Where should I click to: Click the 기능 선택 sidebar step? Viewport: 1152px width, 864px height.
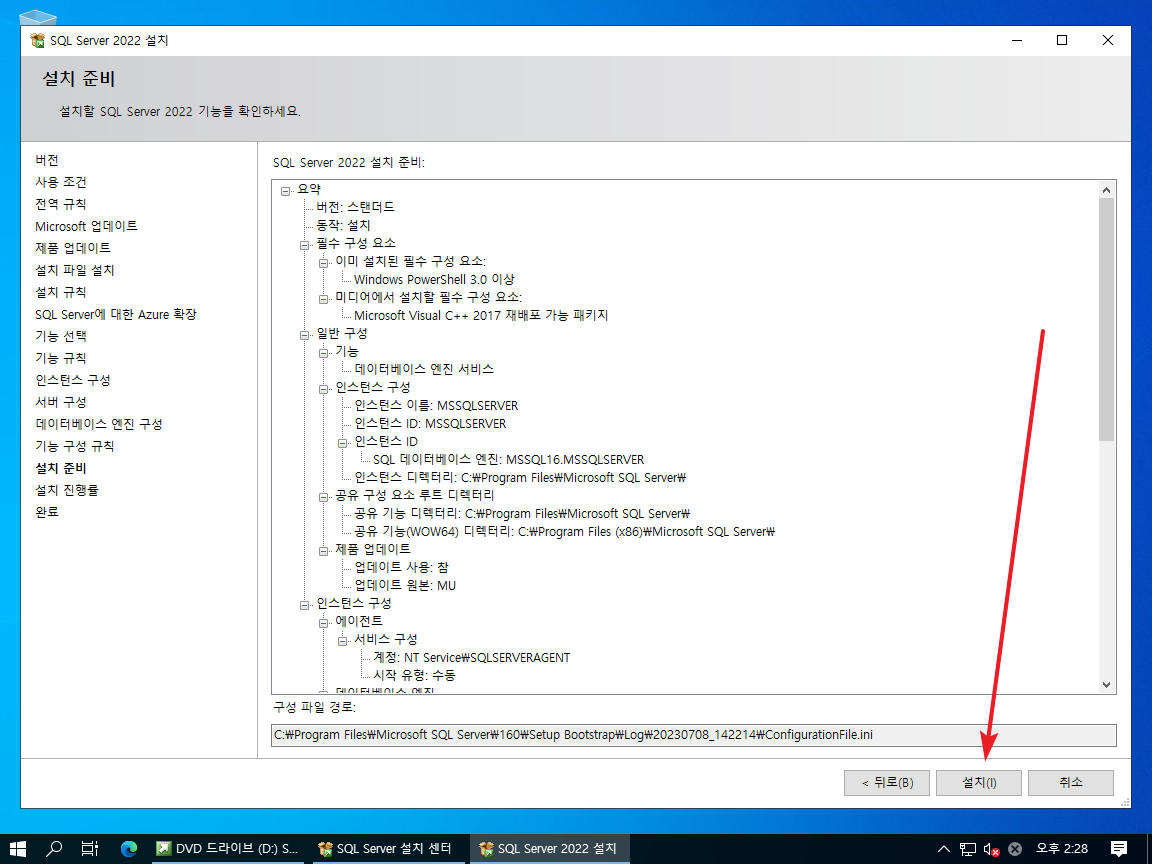pyautogui.click(x=61, y=336)
